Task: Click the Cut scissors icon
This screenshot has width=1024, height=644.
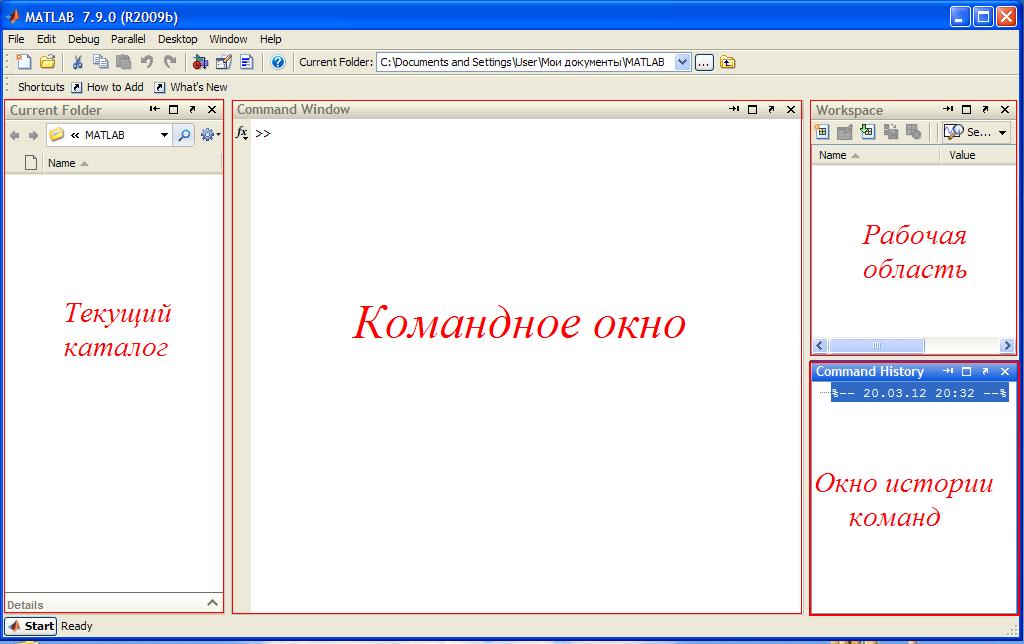Action: point(77,62)
